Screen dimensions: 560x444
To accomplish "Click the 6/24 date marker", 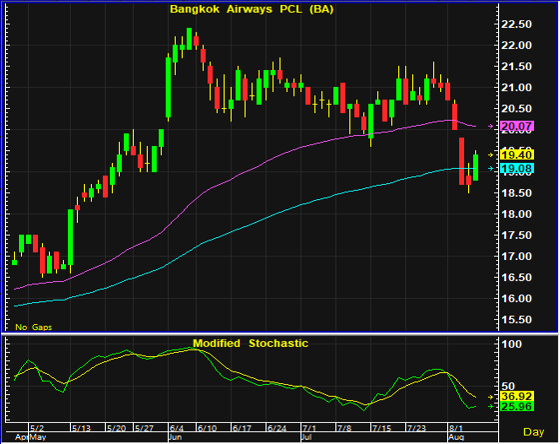I will pos(277,428).
